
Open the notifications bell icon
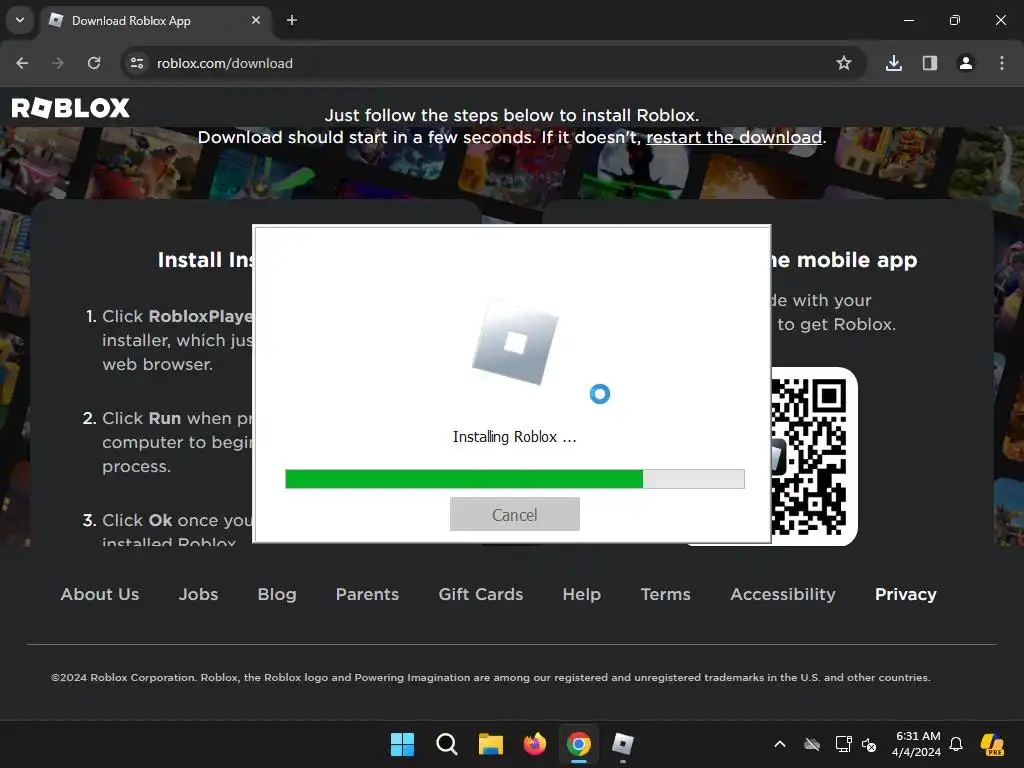(956, 744)
